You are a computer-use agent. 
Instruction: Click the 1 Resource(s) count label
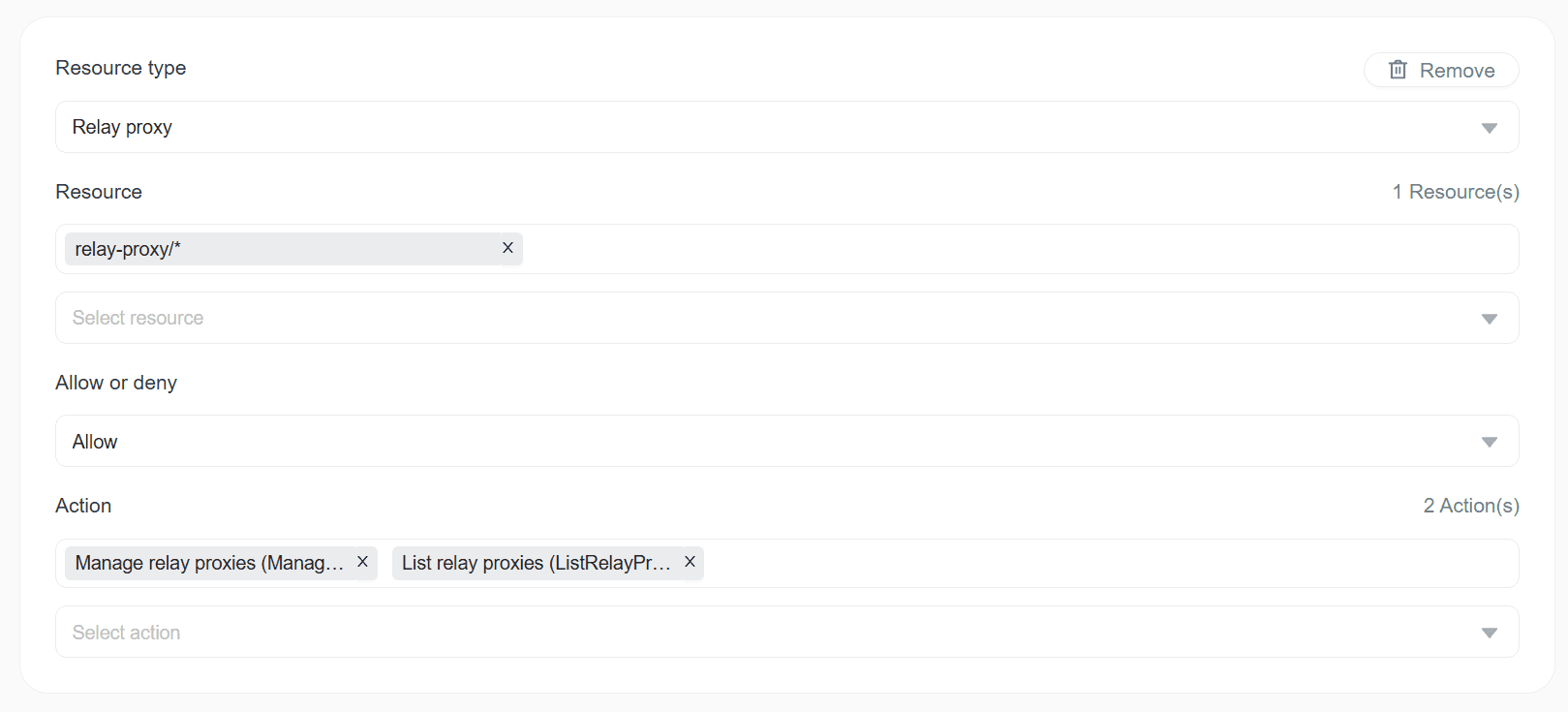(1455, 192)
